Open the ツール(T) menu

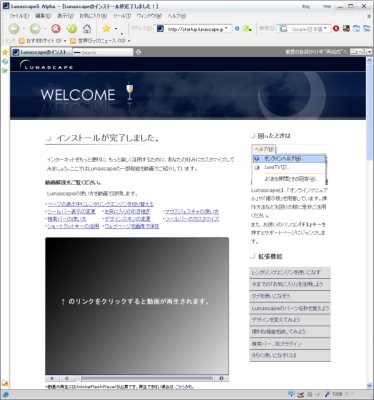122,16
